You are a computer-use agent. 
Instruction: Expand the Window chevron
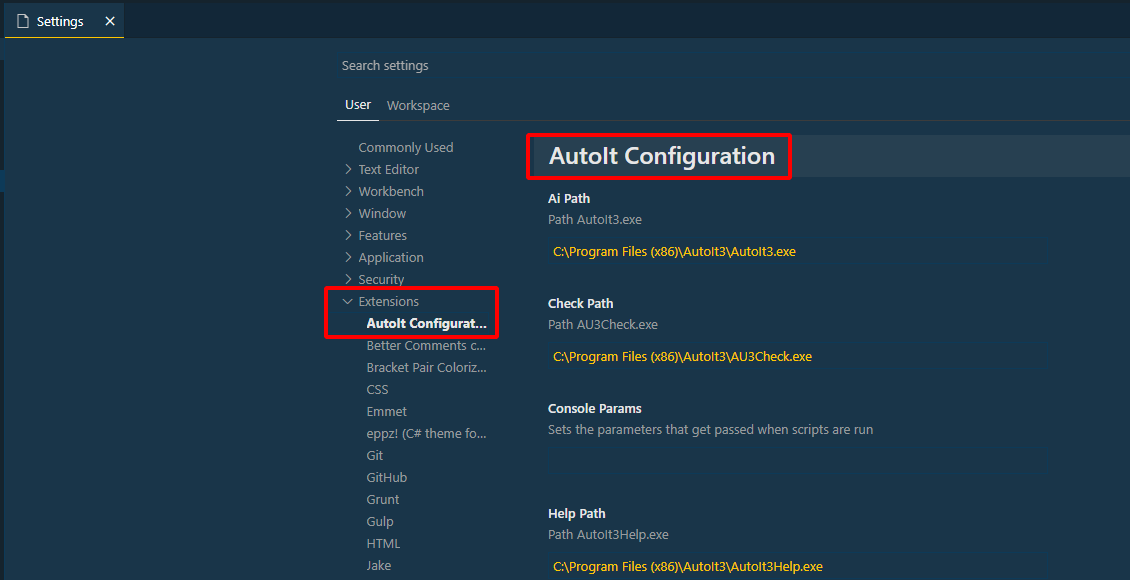[x=348, y=213]
